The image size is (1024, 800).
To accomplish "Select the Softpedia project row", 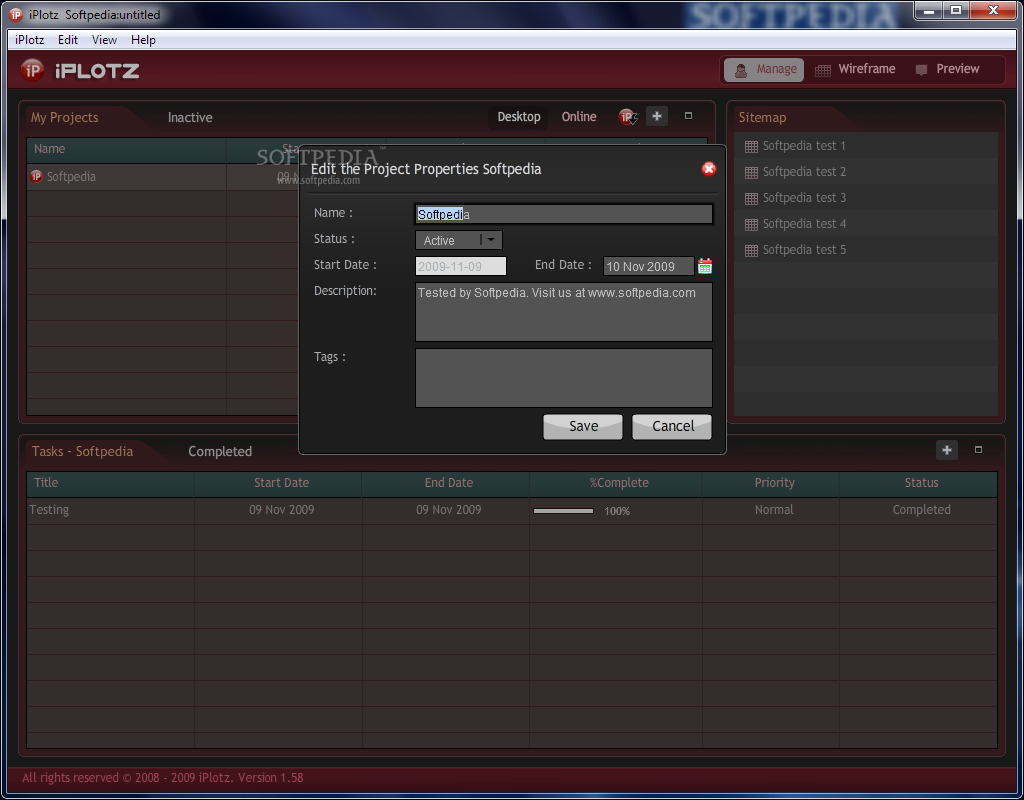I will (x=163, y=177).
